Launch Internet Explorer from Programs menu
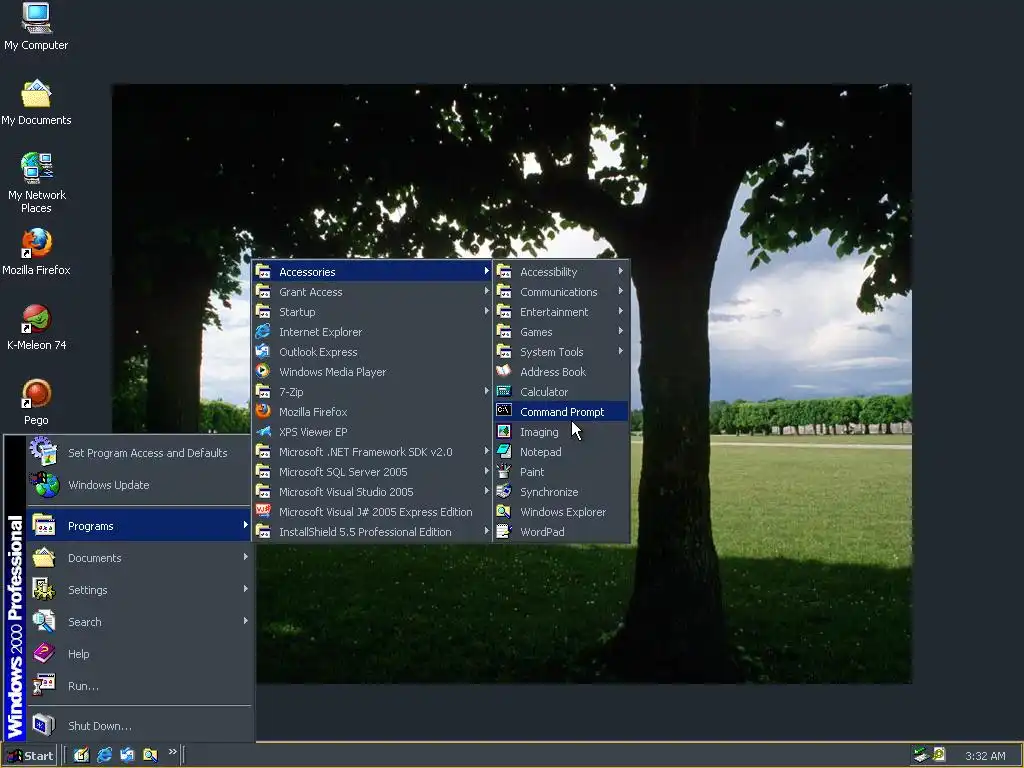Image resolution: width=1024 pixels, height=768 pixels. pyautogui.click(x=372, y=332)
